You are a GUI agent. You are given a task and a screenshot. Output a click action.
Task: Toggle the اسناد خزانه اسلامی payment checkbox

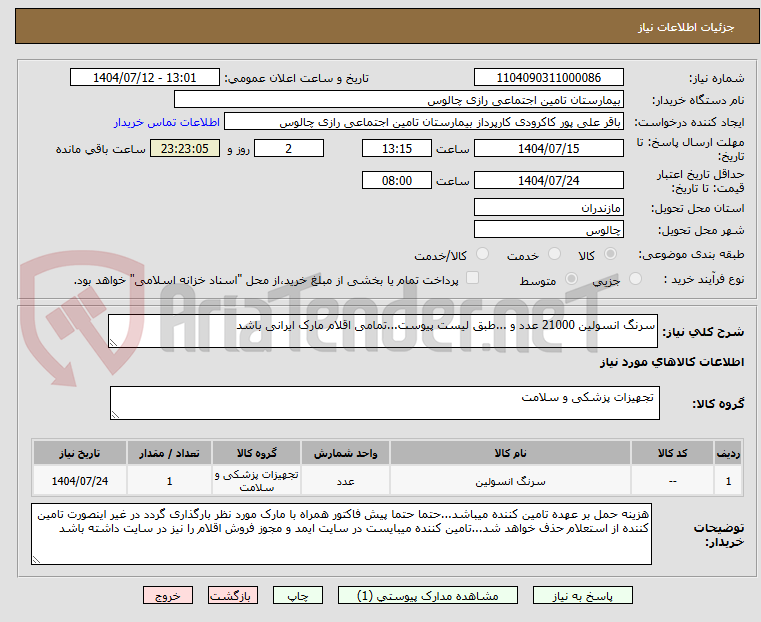tap(472, 278)
